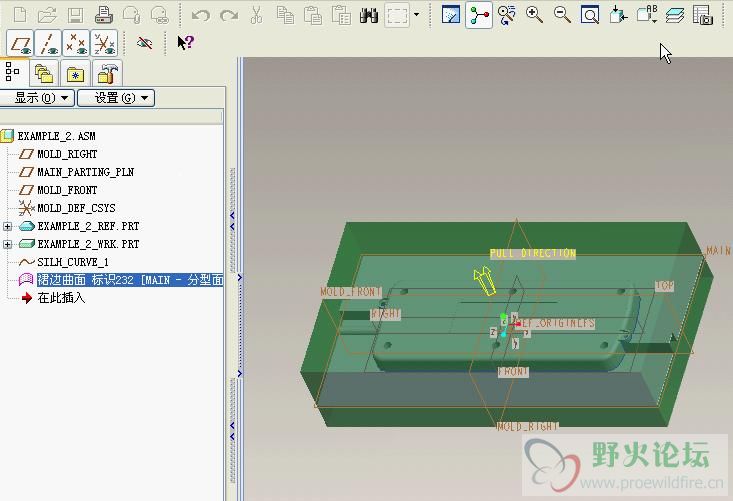Screen dimensions: 733x501
Task: Select EXAMPLE_2_REF.PRT part in tree
Action: [88, 226]
